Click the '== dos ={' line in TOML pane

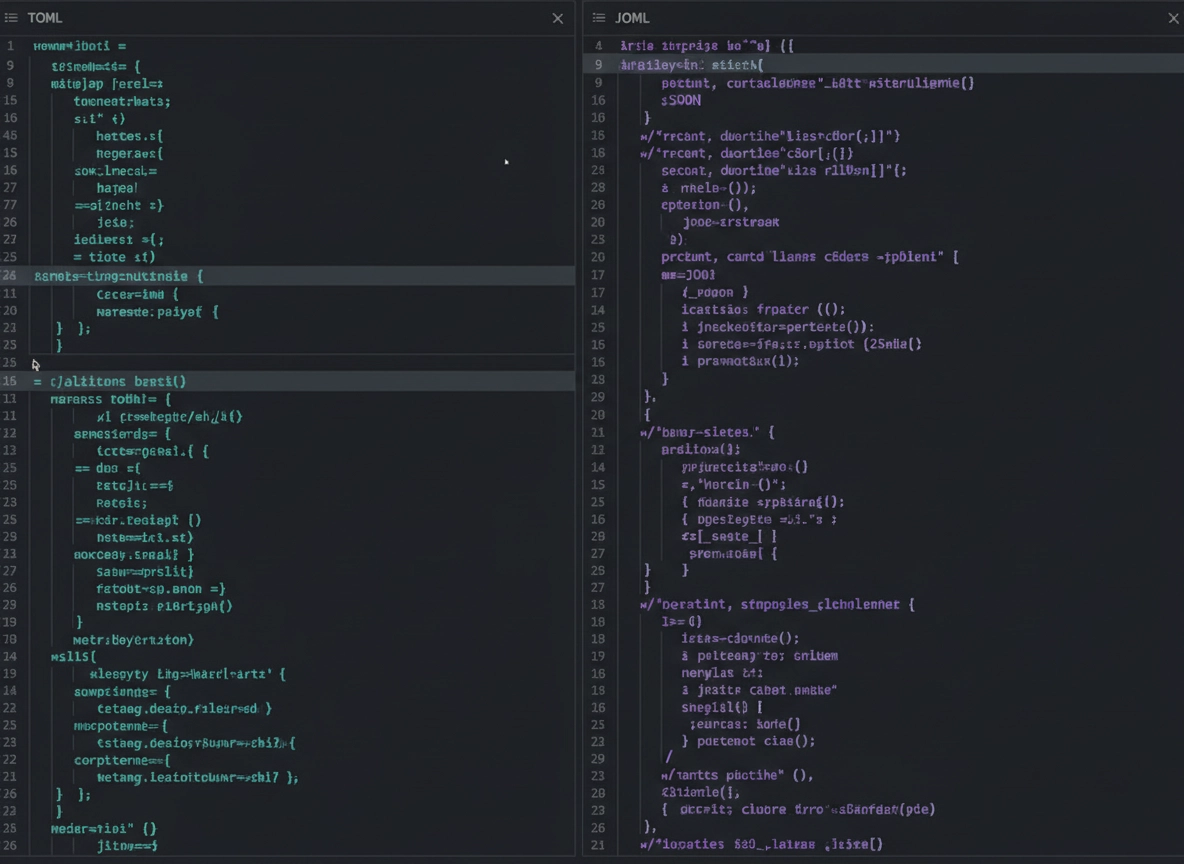107,468
